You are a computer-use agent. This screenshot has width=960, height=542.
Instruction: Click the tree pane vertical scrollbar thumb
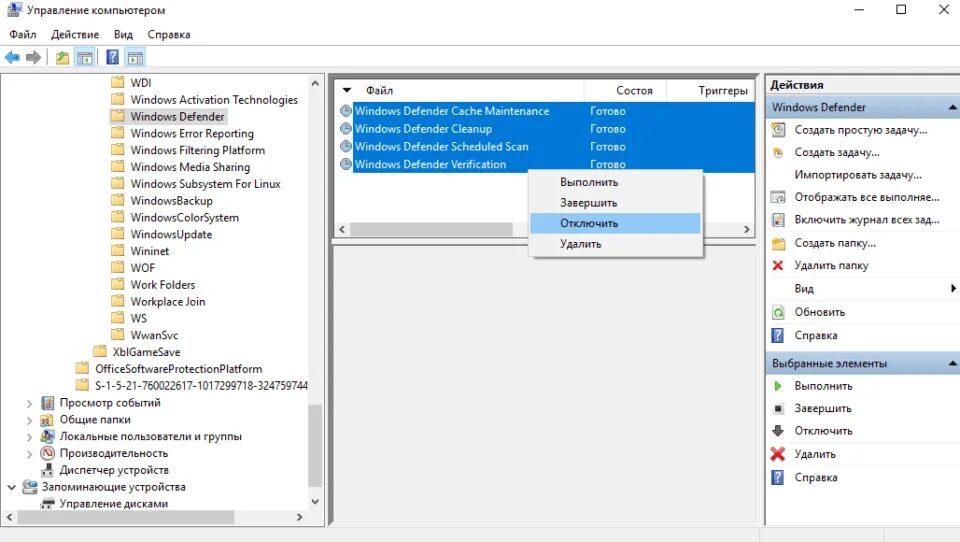click(315, 445)
